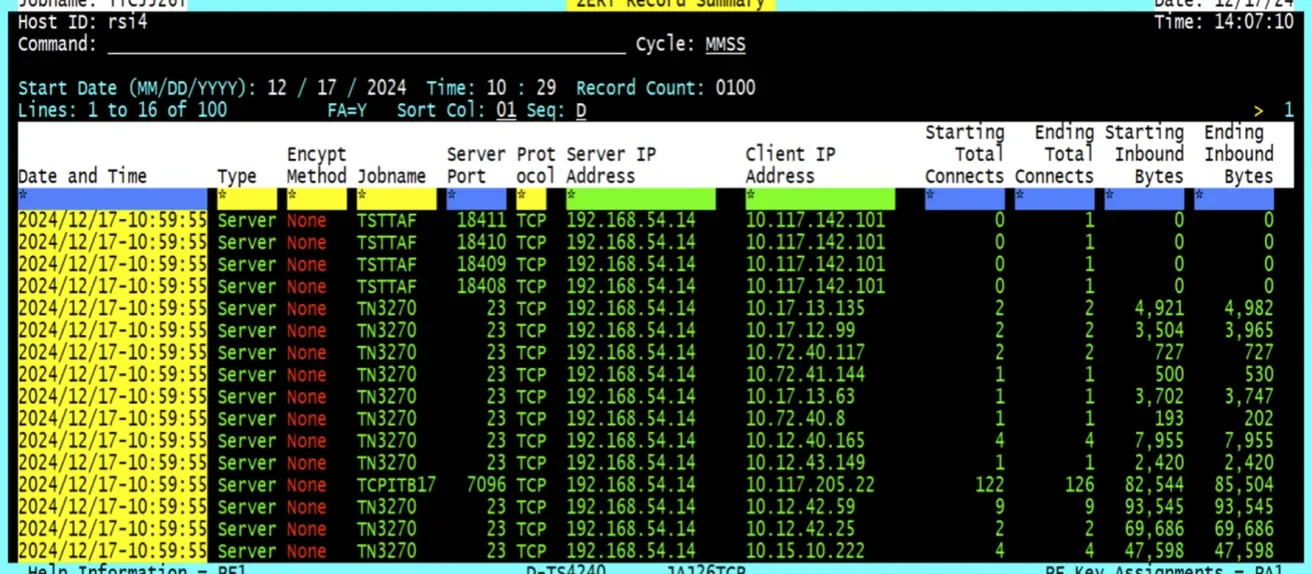Click the Time hour field 10
The image size is (1312, 574).
497,88
